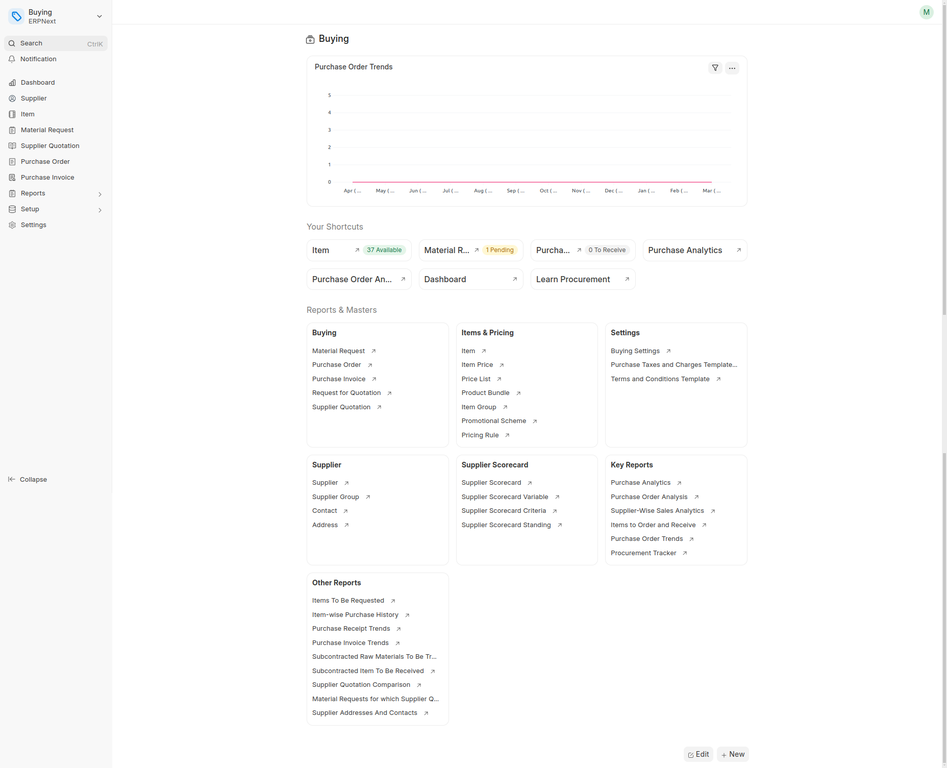Open the Purchase Analytics shortcut card
Screen dimensions: 947x768
click(x=694, y=250)
